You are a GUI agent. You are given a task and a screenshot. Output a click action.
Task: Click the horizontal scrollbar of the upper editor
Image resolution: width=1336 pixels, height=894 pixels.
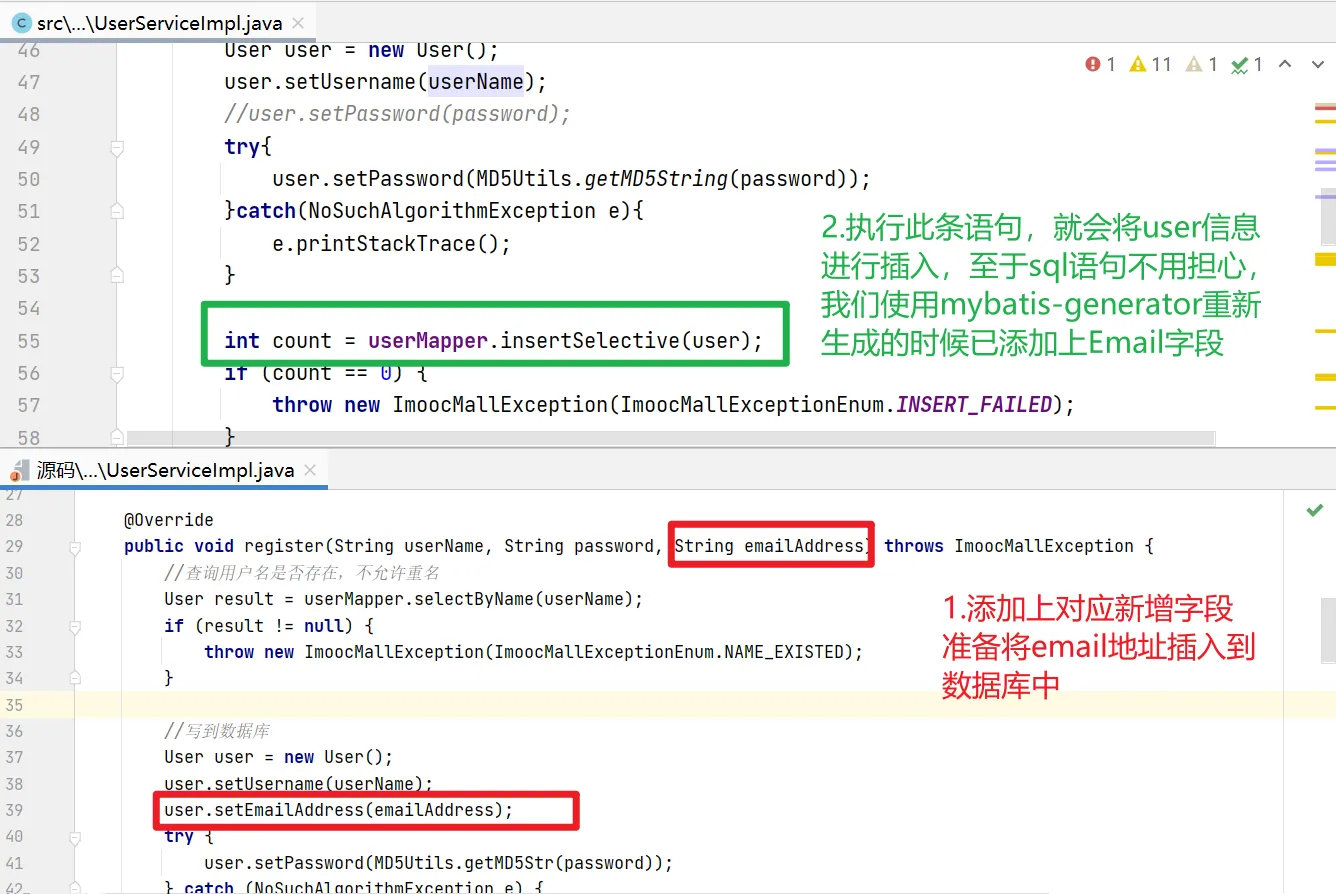[671, 438]
